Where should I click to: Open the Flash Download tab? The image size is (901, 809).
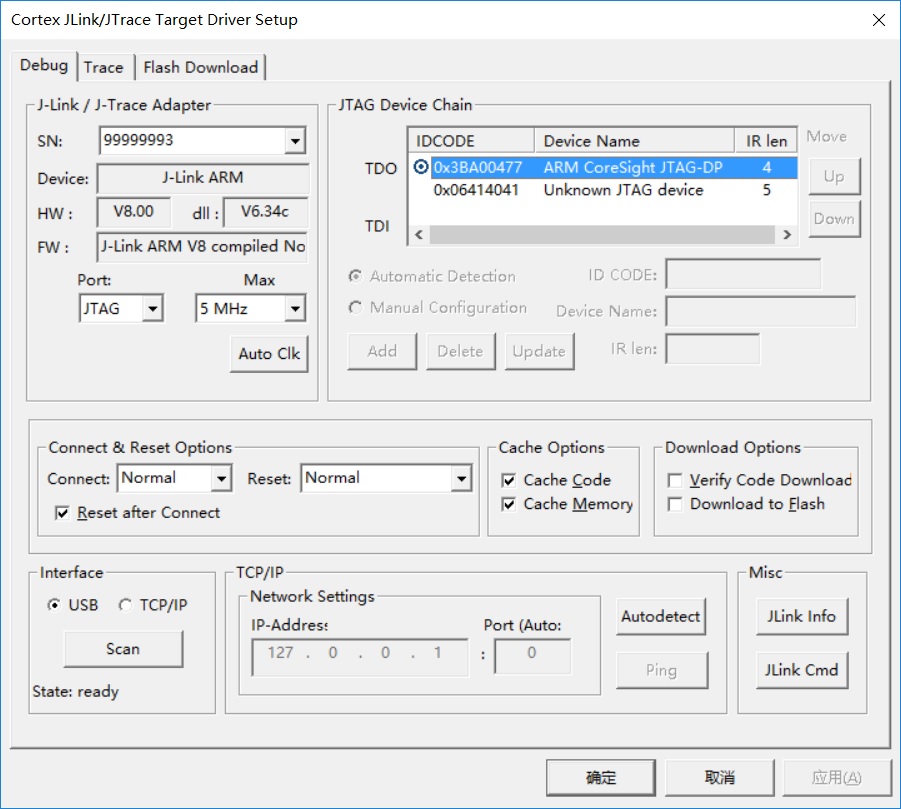click(x=201, y=67)
